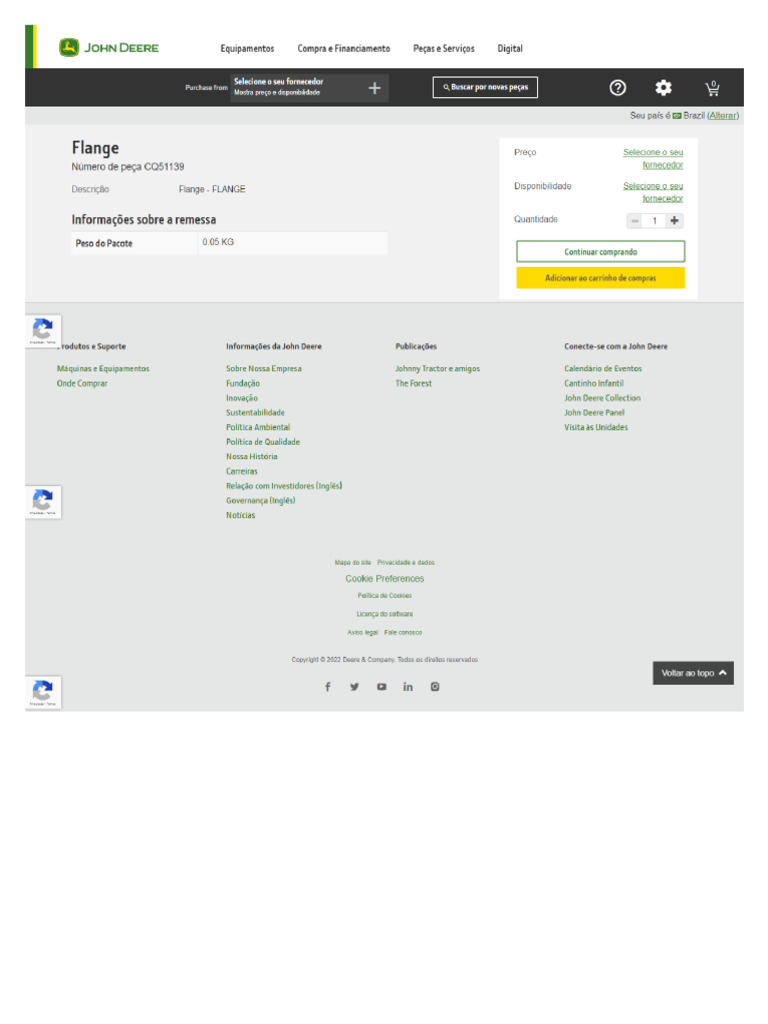Screen dimensions: 768x1024
Task: Open the Compra e Financiamento menu
Action: click(x=344, y=48)
